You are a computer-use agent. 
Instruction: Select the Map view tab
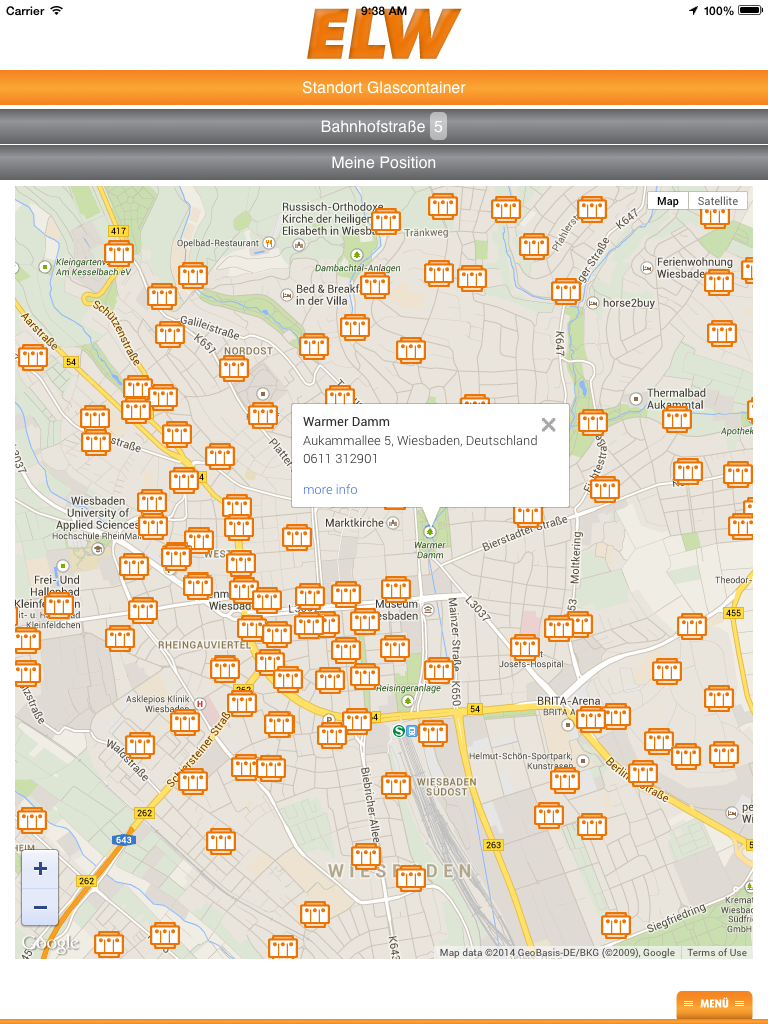[667, 201]
